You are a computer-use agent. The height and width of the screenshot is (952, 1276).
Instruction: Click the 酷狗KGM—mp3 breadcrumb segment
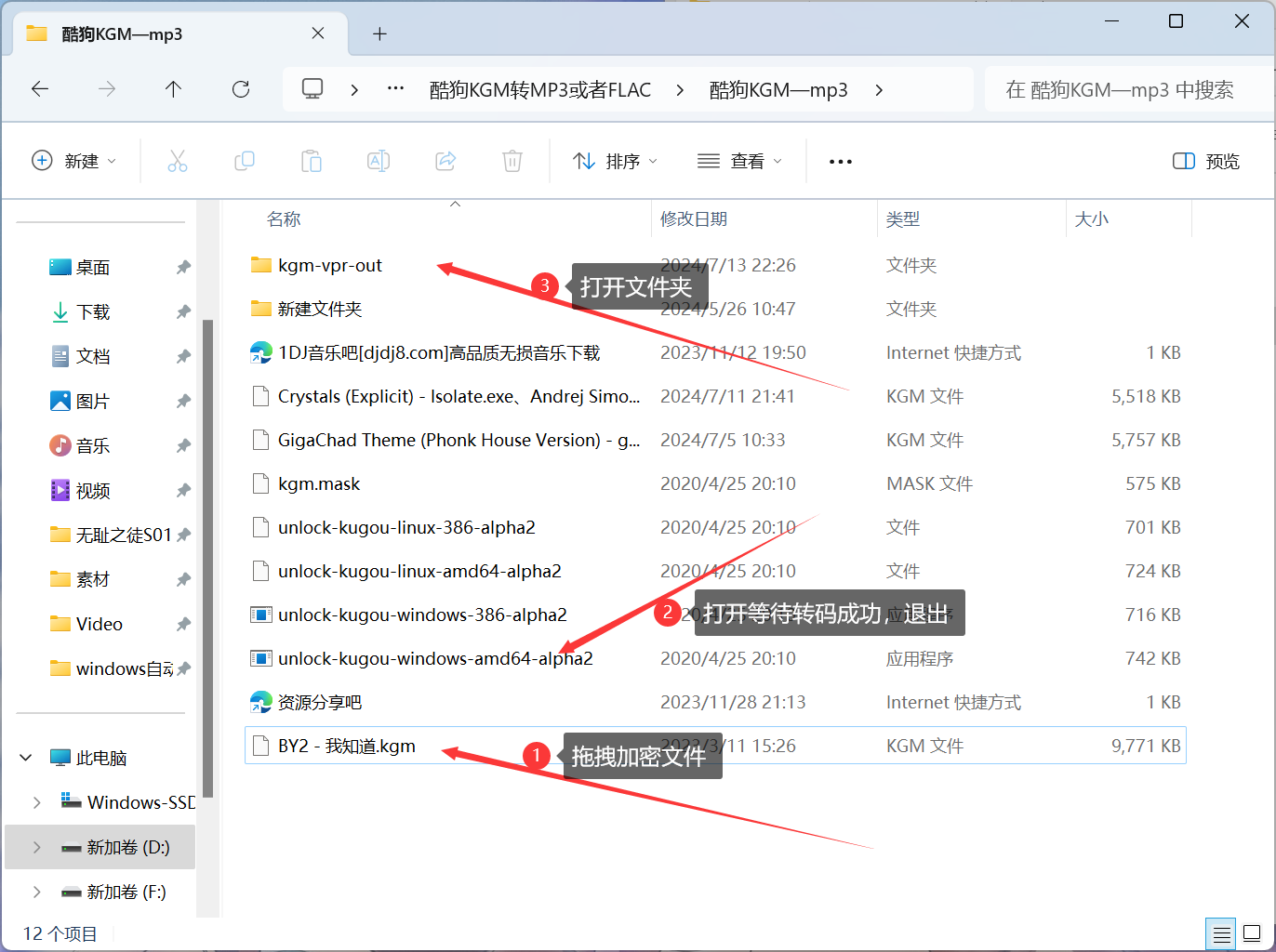778,89
